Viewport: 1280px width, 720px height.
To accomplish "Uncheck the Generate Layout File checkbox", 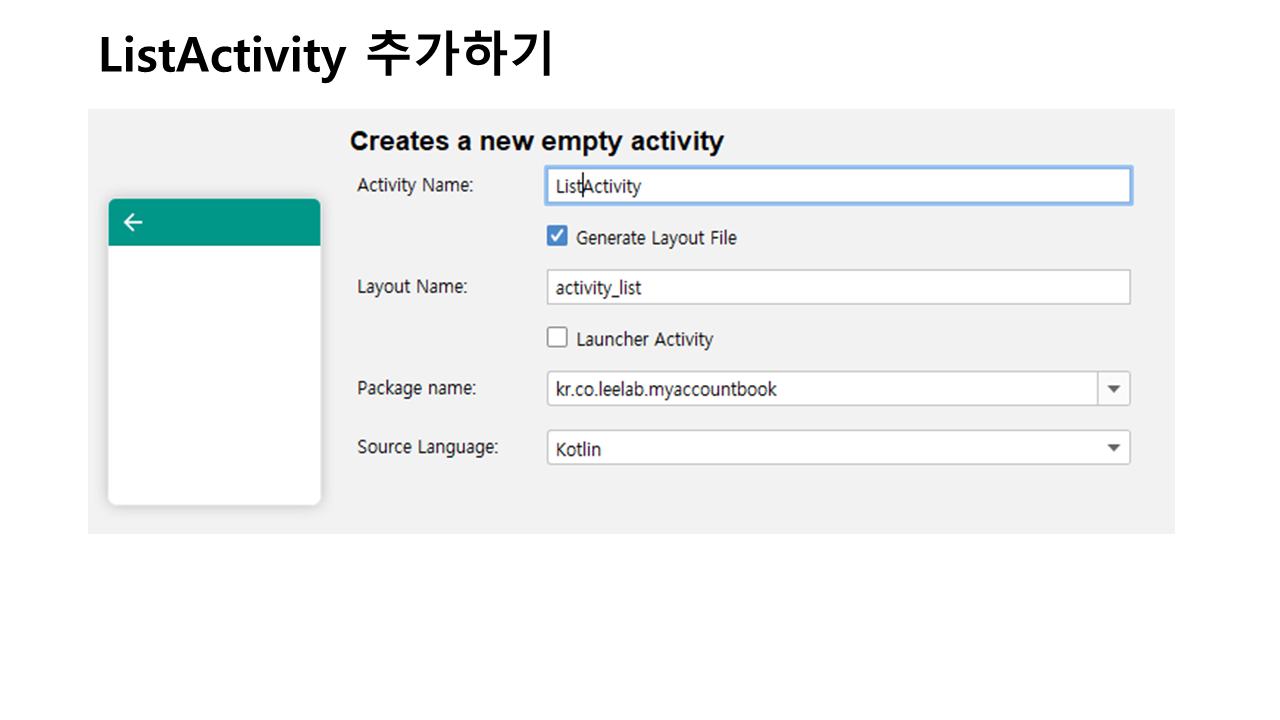I will 557,237.
